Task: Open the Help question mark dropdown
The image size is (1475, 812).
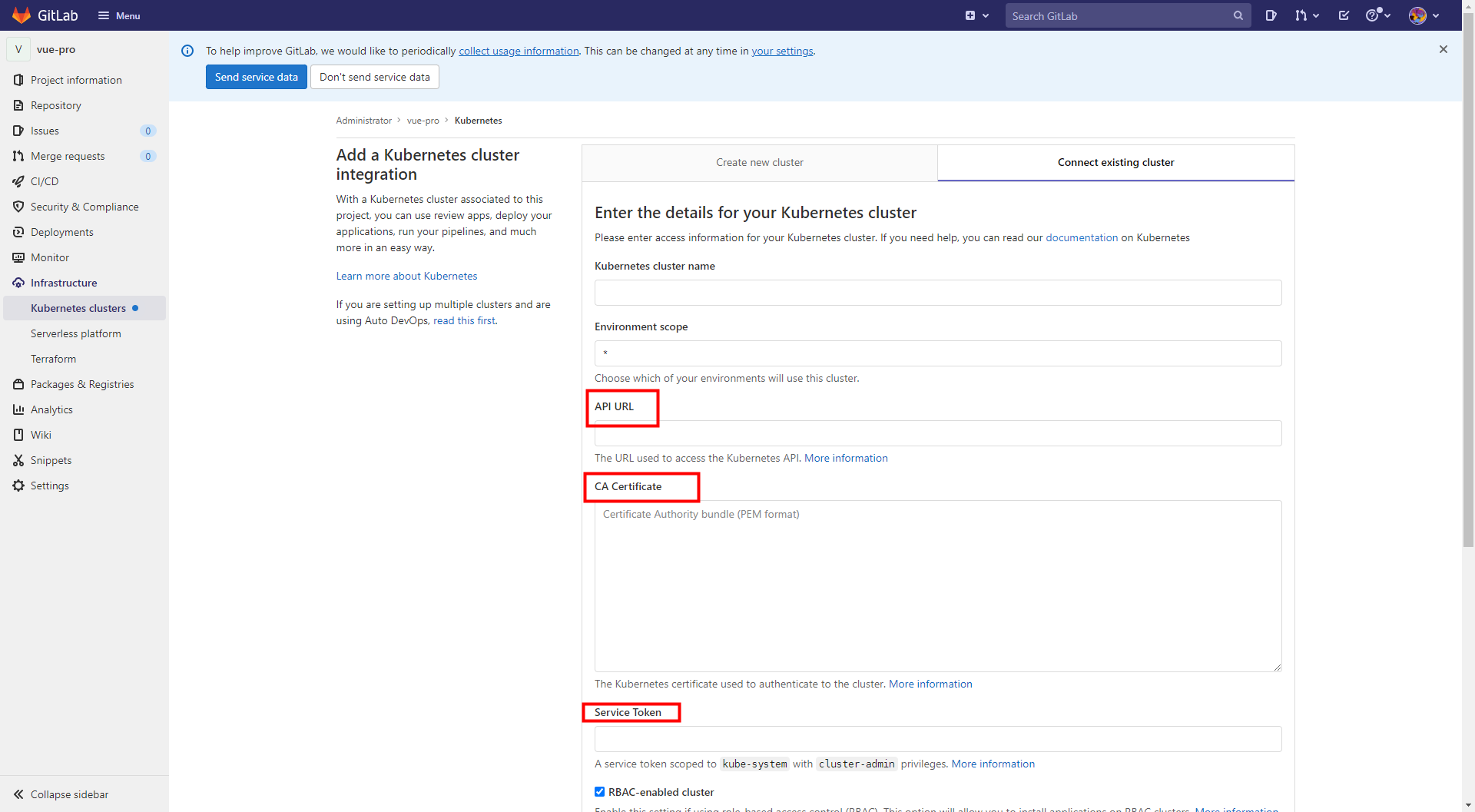Action: [1378, 15]
